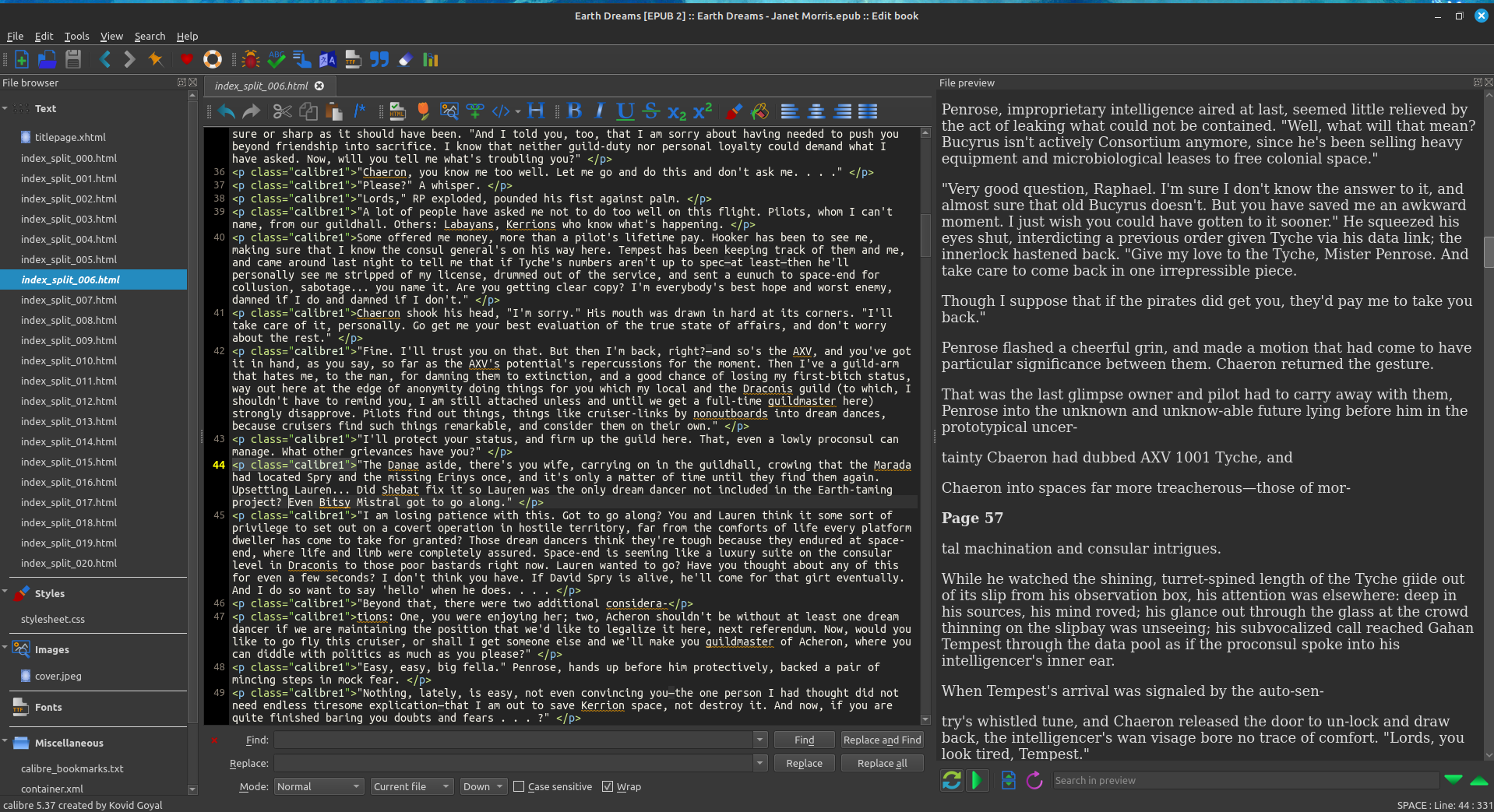Open the Down direction dropdown
Image resolution: width=1494 pixels, height=812 pixels.
[483, 786]
